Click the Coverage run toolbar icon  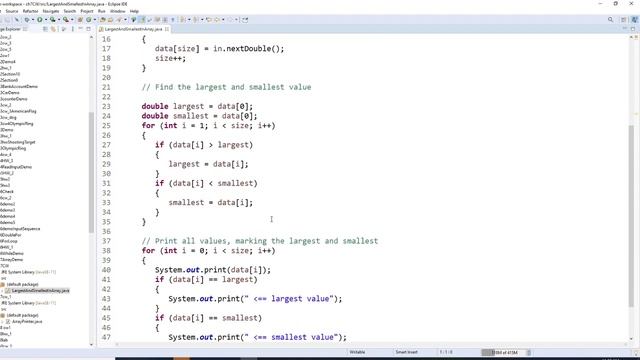tap(52, 20)
